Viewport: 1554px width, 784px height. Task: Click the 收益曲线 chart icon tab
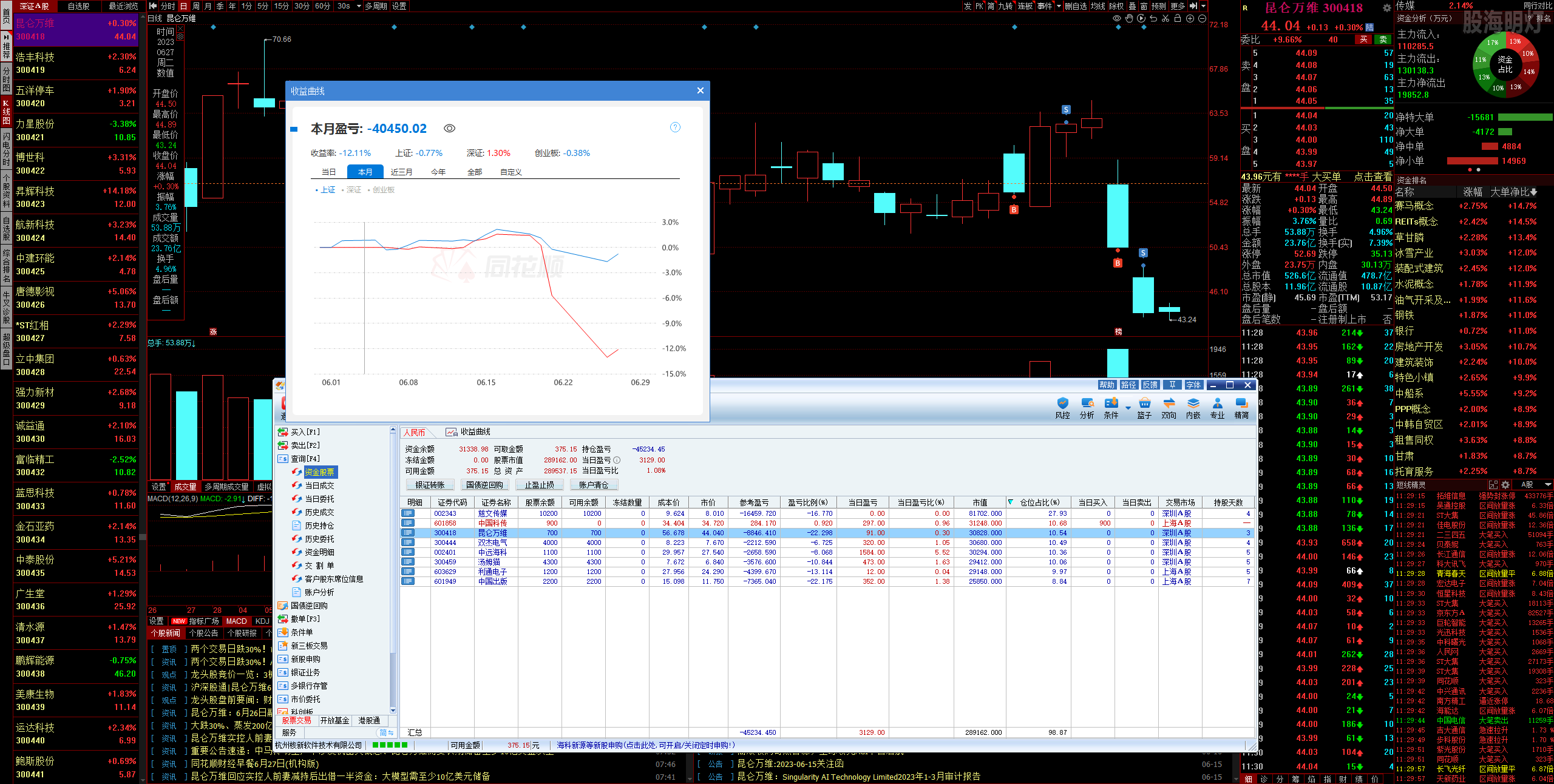pos(468,432)
